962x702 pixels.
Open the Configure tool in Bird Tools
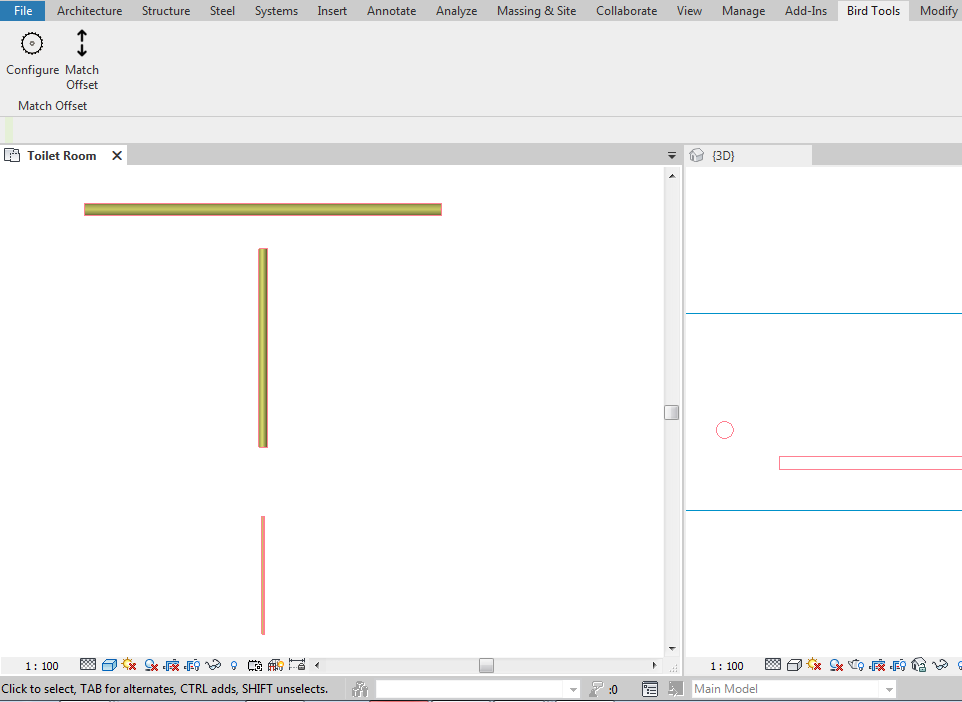point(32,54)
